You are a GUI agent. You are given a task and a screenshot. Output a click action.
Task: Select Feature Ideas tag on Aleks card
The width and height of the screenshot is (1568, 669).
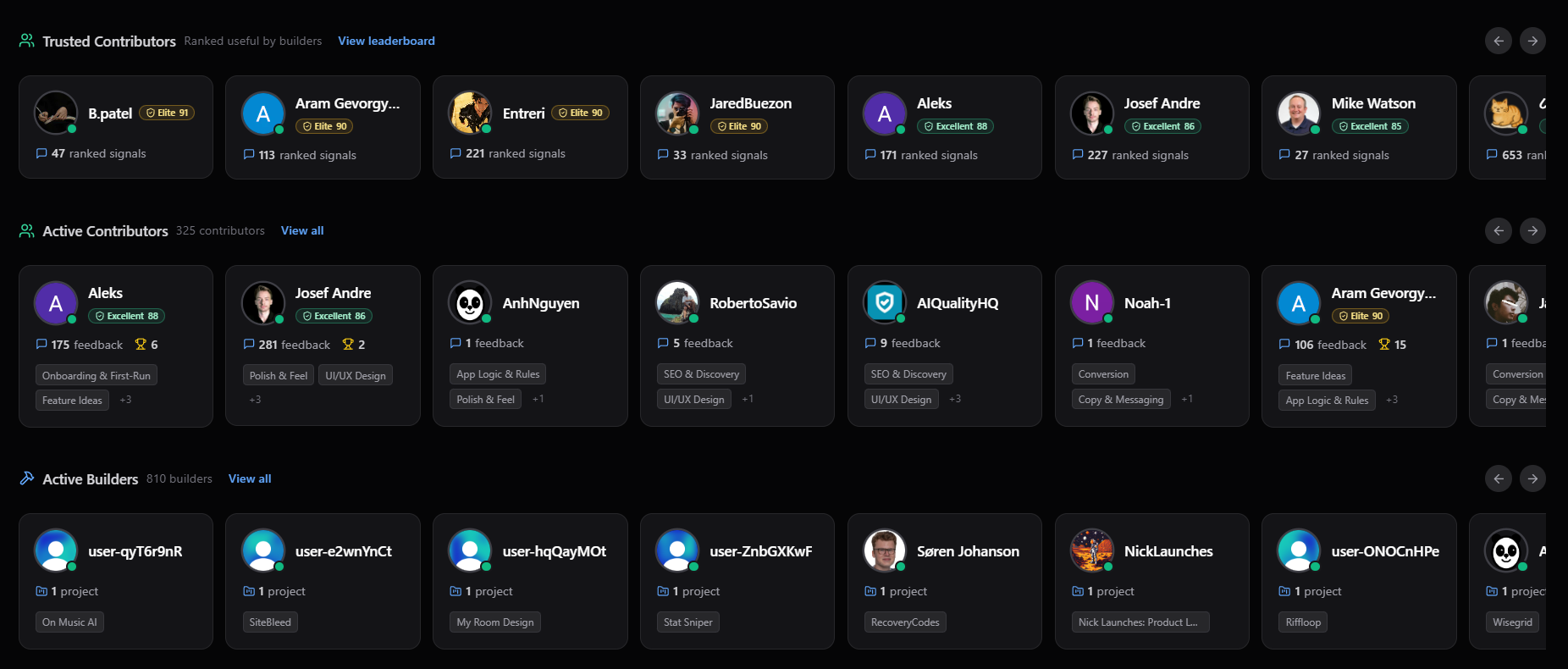(72, 400)
